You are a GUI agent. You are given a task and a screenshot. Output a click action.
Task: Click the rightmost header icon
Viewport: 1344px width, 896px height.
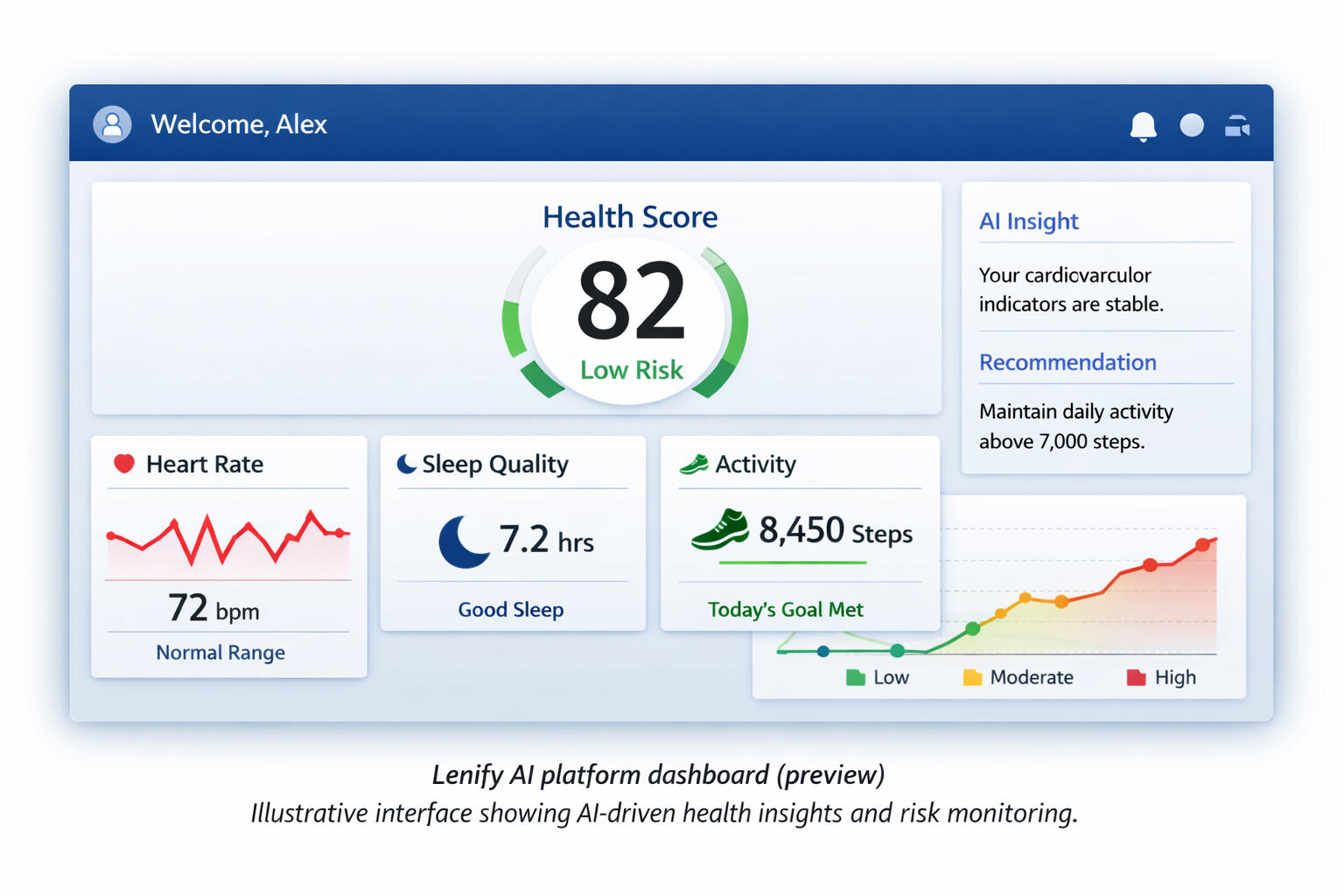click(x=1237, y=126)
